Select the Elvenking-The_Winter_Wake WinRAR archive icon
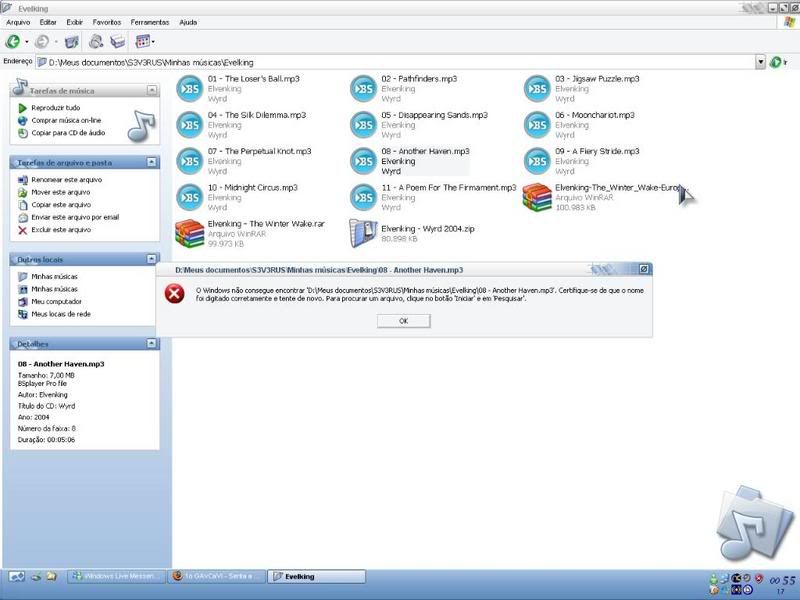The height and width of the screenshot is (600, 800). [537, 197]
